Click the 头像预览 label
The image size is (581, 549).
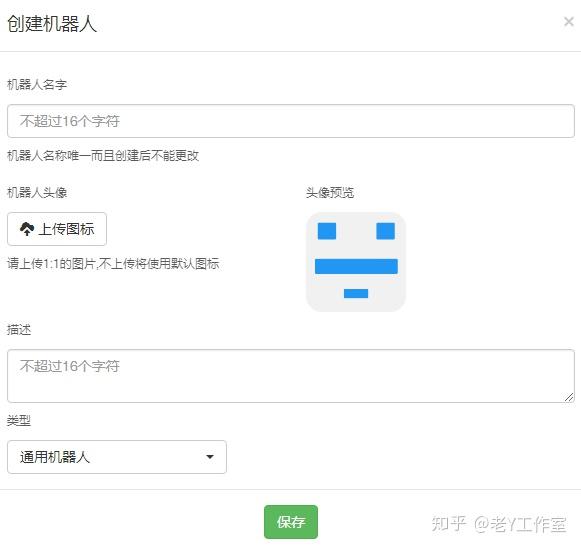[x=330, y=193]
